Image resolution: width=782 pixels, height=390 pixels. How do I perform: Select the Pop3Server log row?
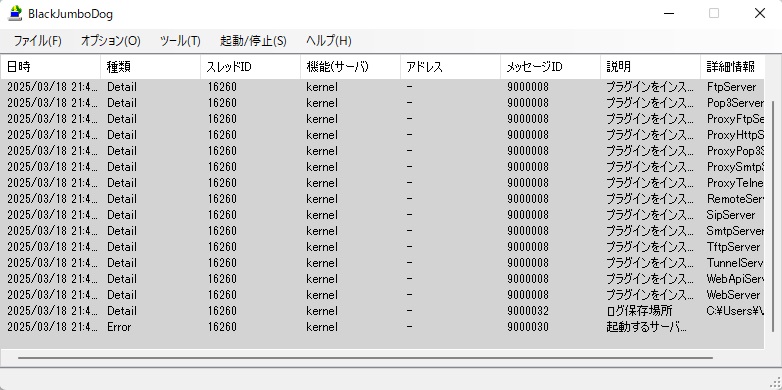click(382, 103)
